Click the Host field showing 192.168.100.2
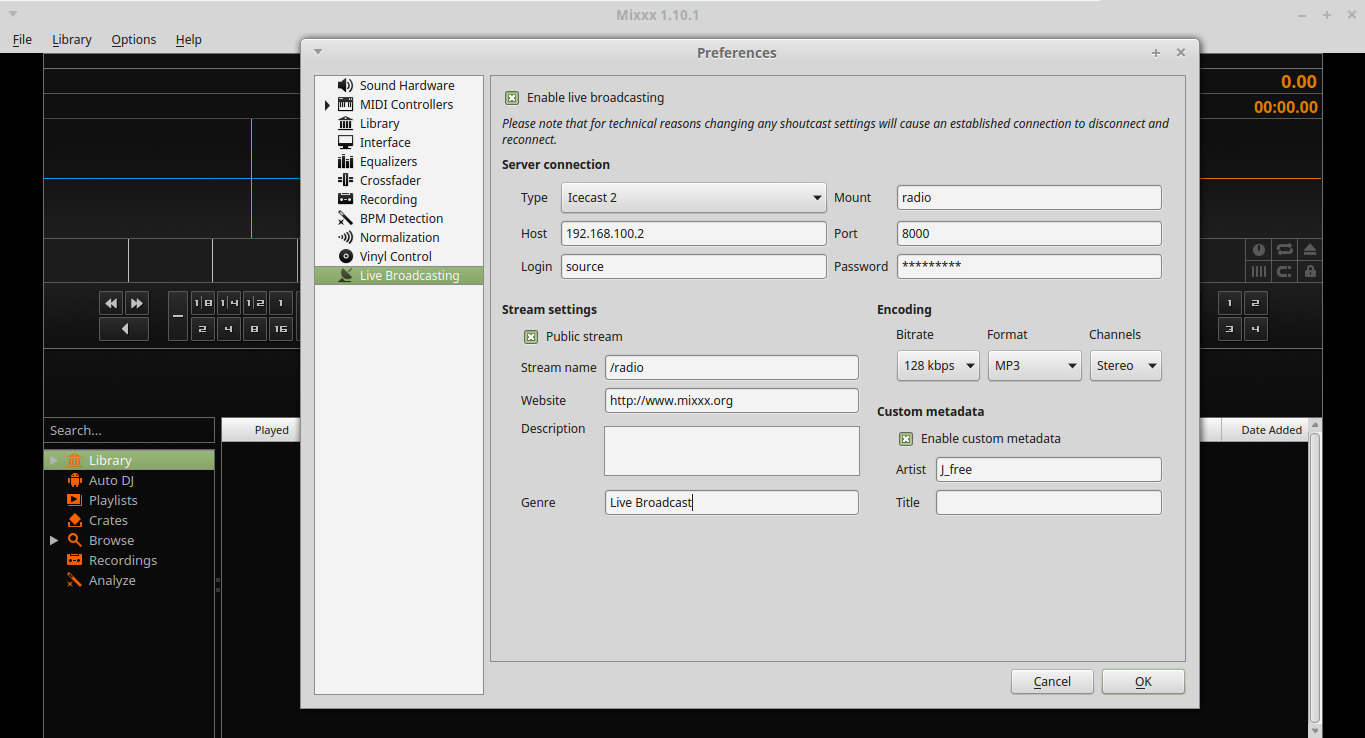The width and height of the screenshot is (1365, 738). [694, 234]
